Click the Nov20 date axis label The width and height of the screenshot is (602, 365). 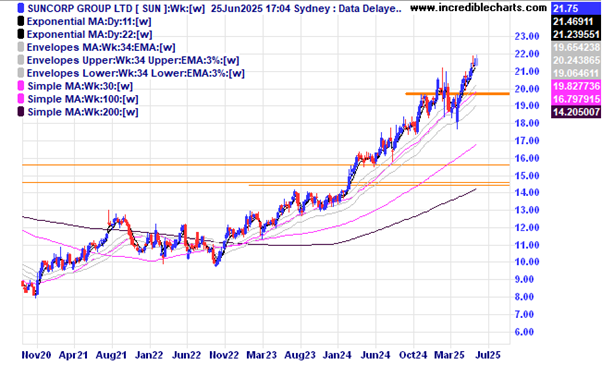pyautogui.click(x=36, y=355)
